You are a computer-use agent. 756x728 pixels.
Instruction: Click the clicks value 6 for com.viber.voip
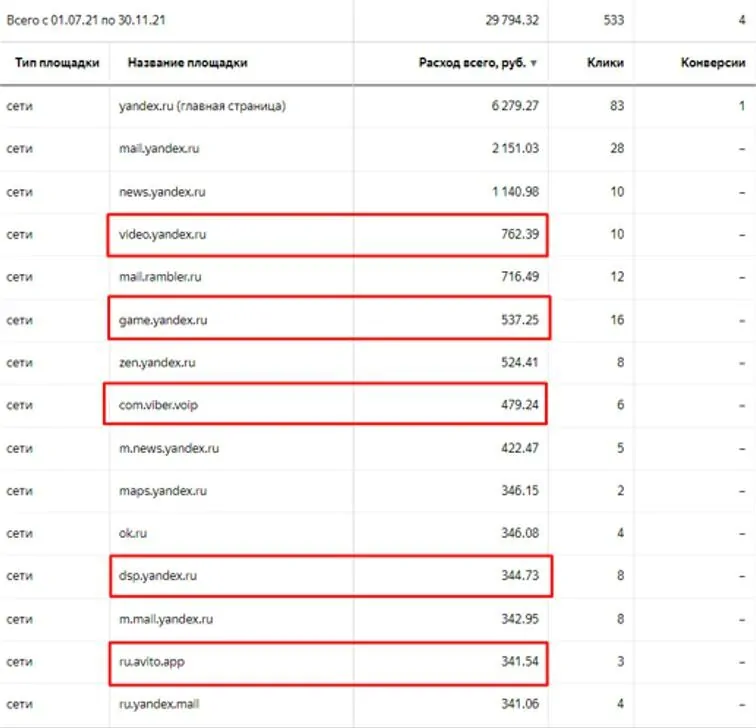click(x=621, y=405)
